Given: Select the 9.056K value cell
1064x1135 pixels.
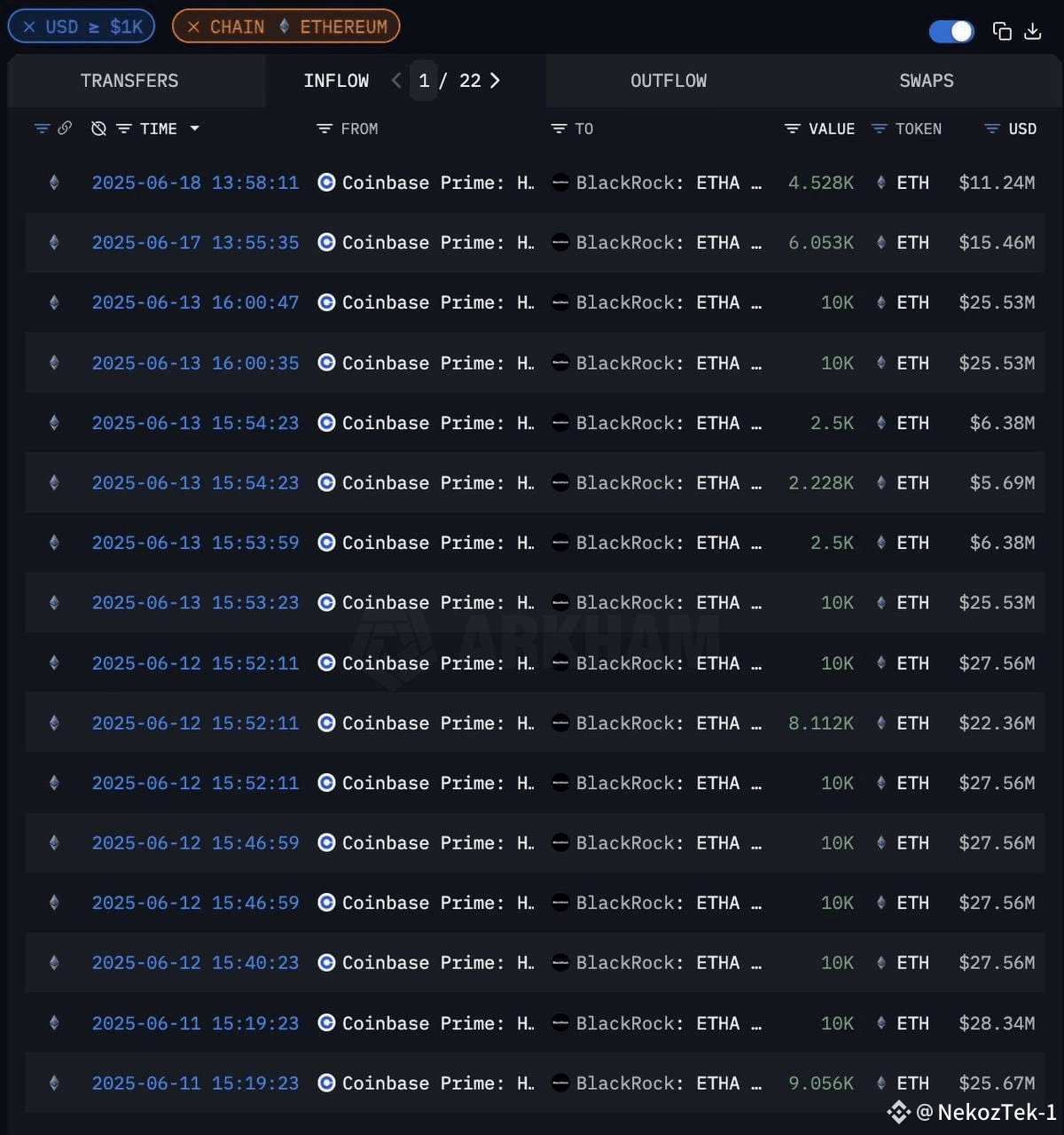Looking at the screenshot, I should coord(821,1084).
